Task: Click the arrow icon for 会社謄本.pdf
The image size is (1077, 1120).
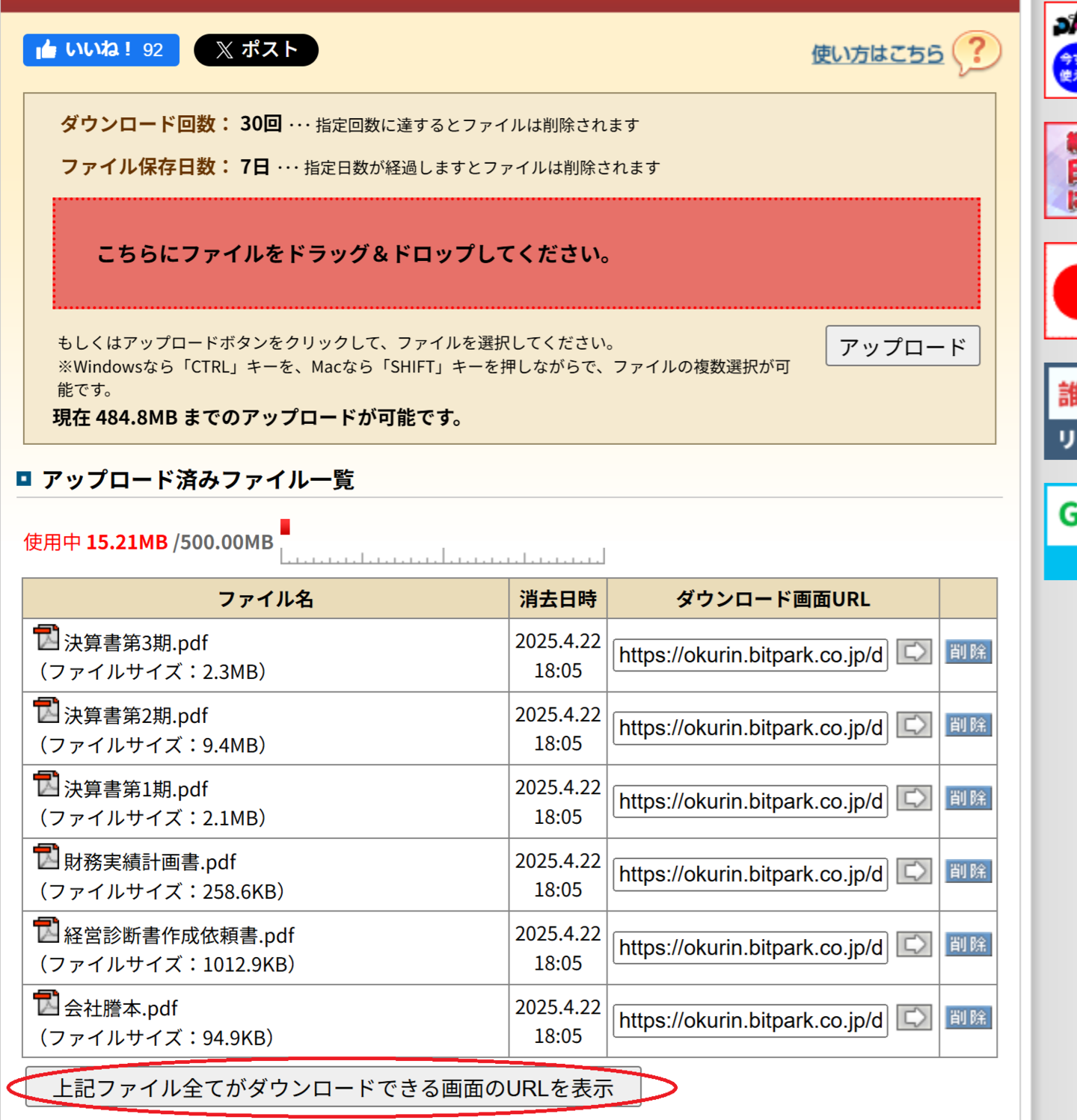Action: [913, 1018]
